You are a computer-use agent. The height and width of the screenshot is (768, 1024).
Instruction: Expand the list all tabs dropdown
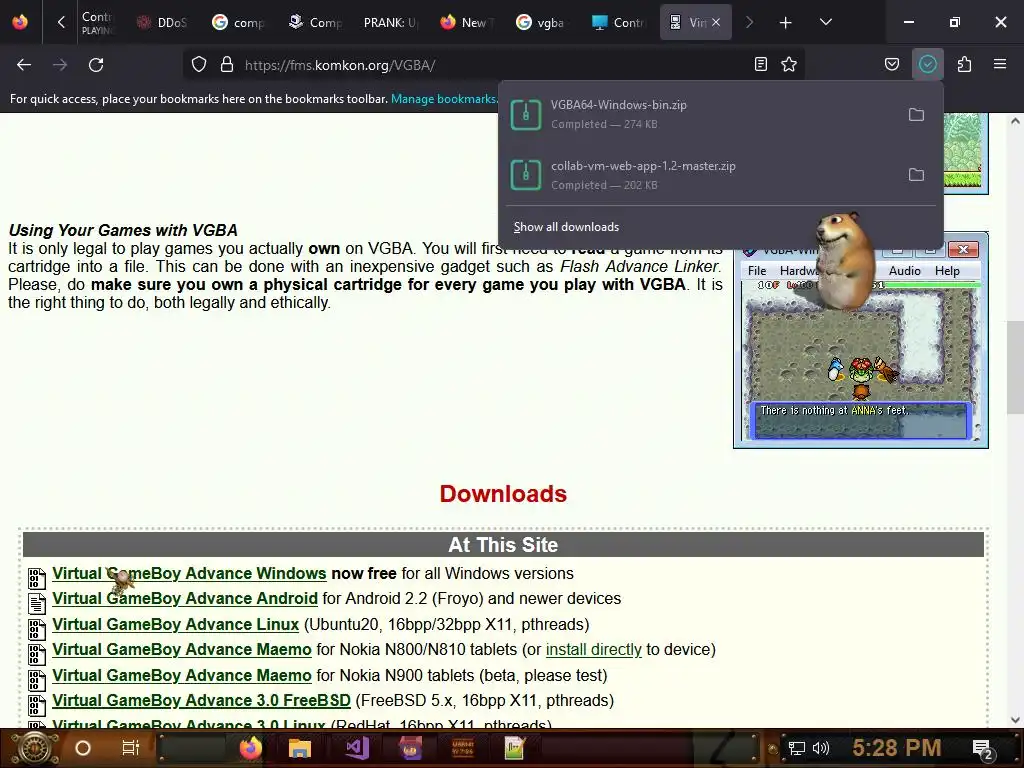coord(825,22)
